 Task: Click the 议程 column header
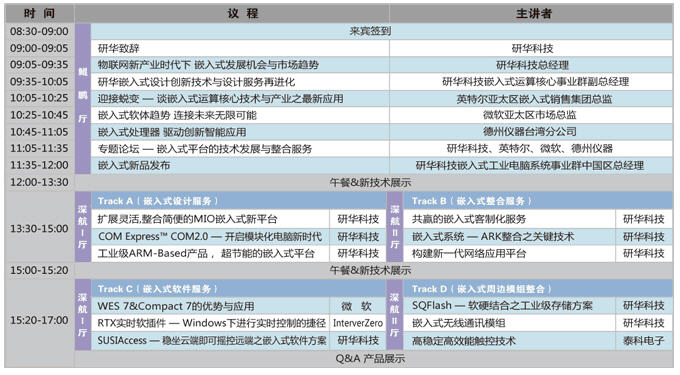(243, 13)
